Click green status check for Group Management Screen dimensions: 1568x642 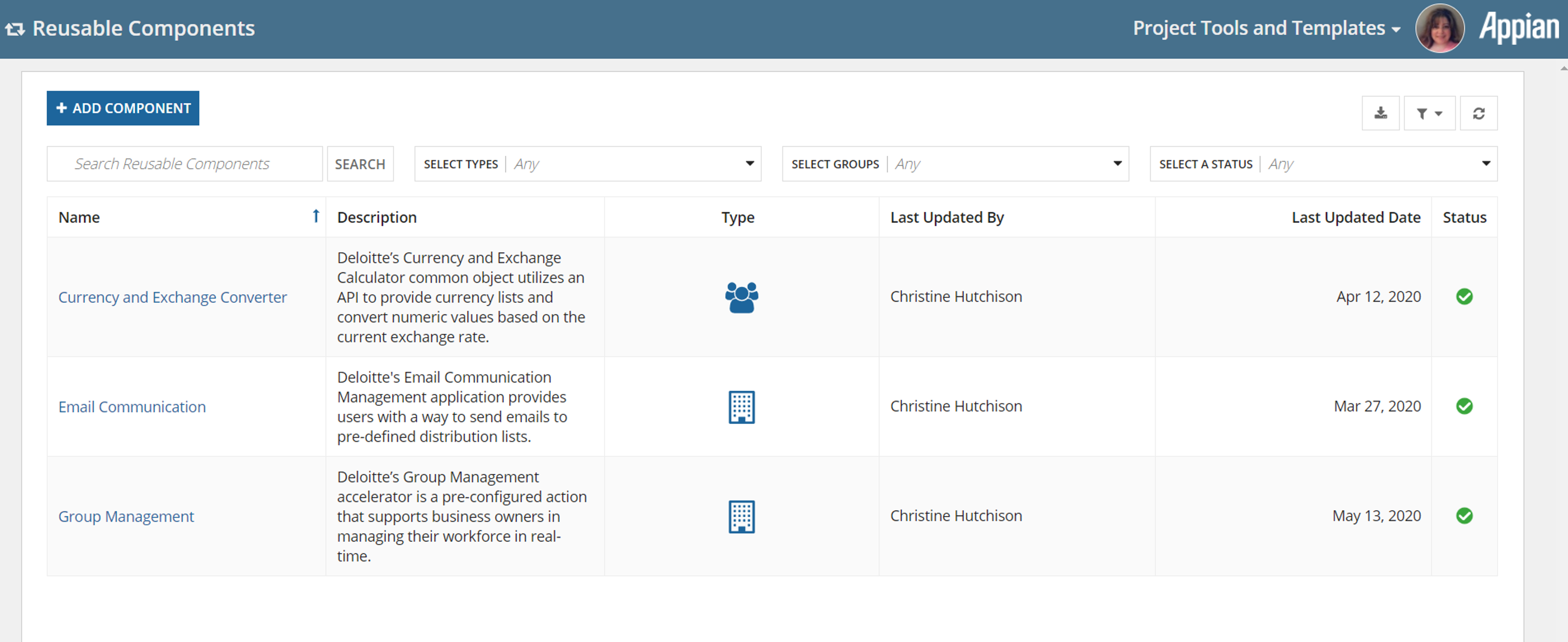(1464, 515)
